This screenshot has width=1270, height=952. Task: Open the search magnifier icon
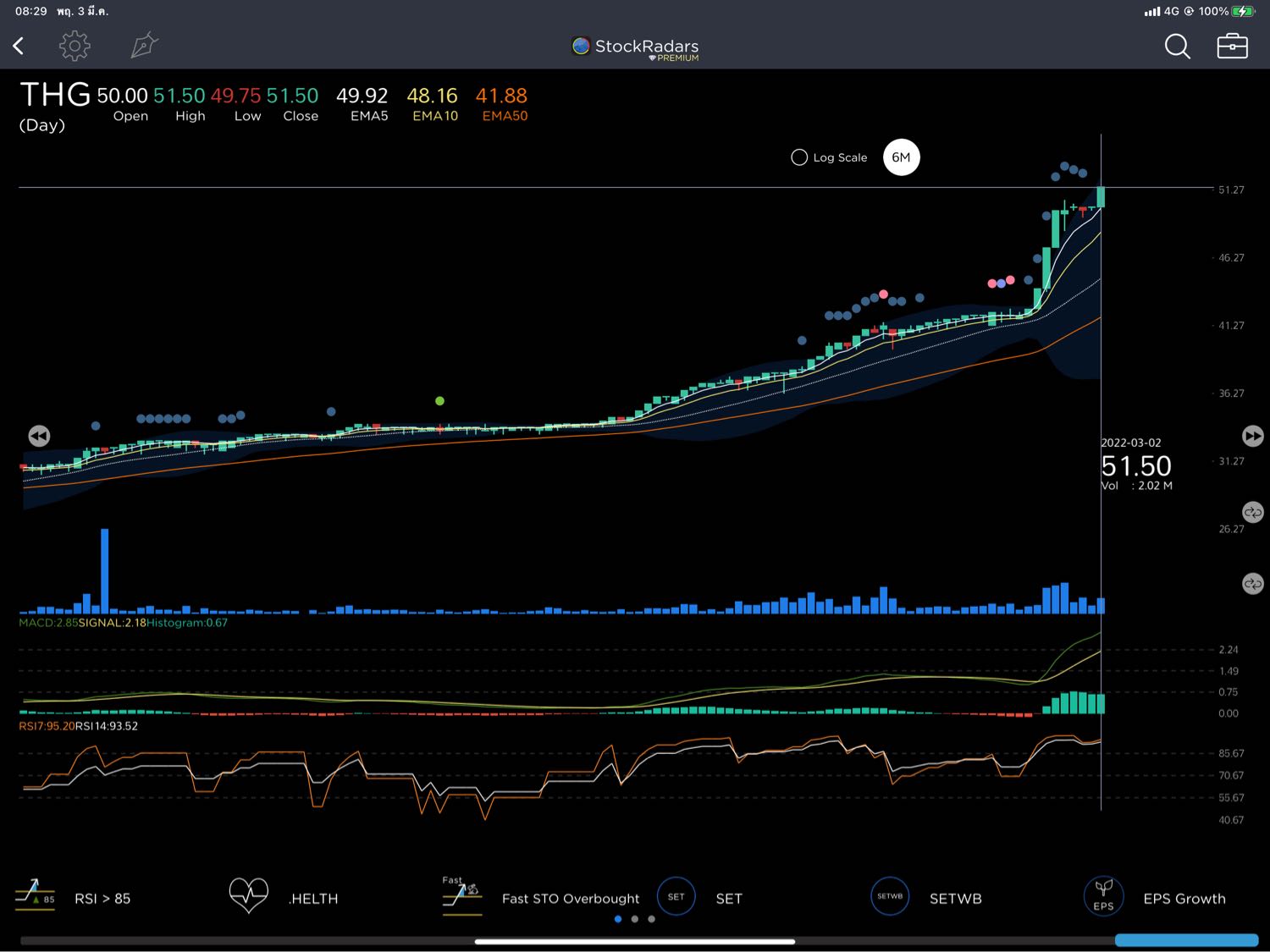pos(1177,47)
